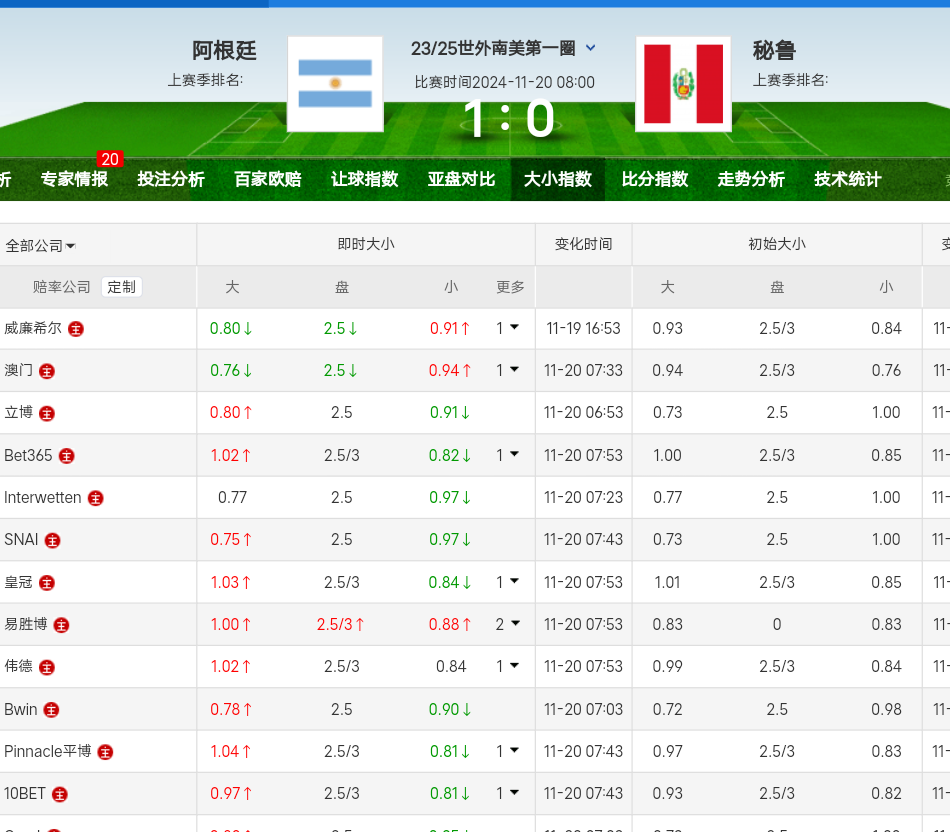Click the red 主 icon beside 威廉希尔

[76, 329]
